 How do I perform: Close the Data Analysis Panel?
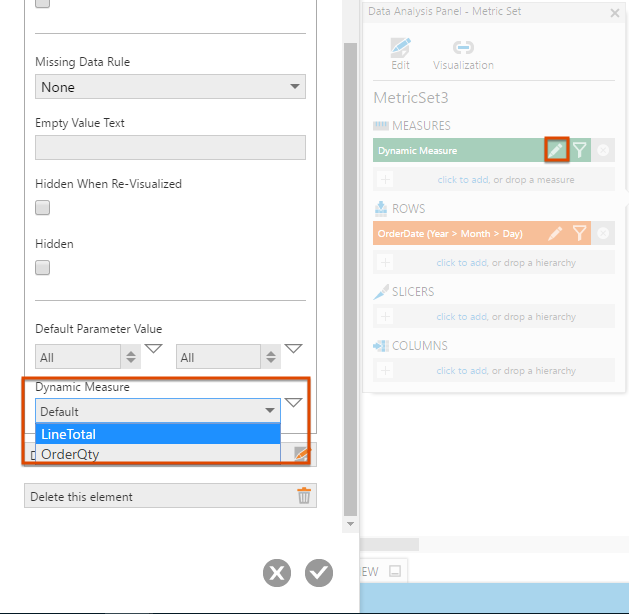[615, 12]
